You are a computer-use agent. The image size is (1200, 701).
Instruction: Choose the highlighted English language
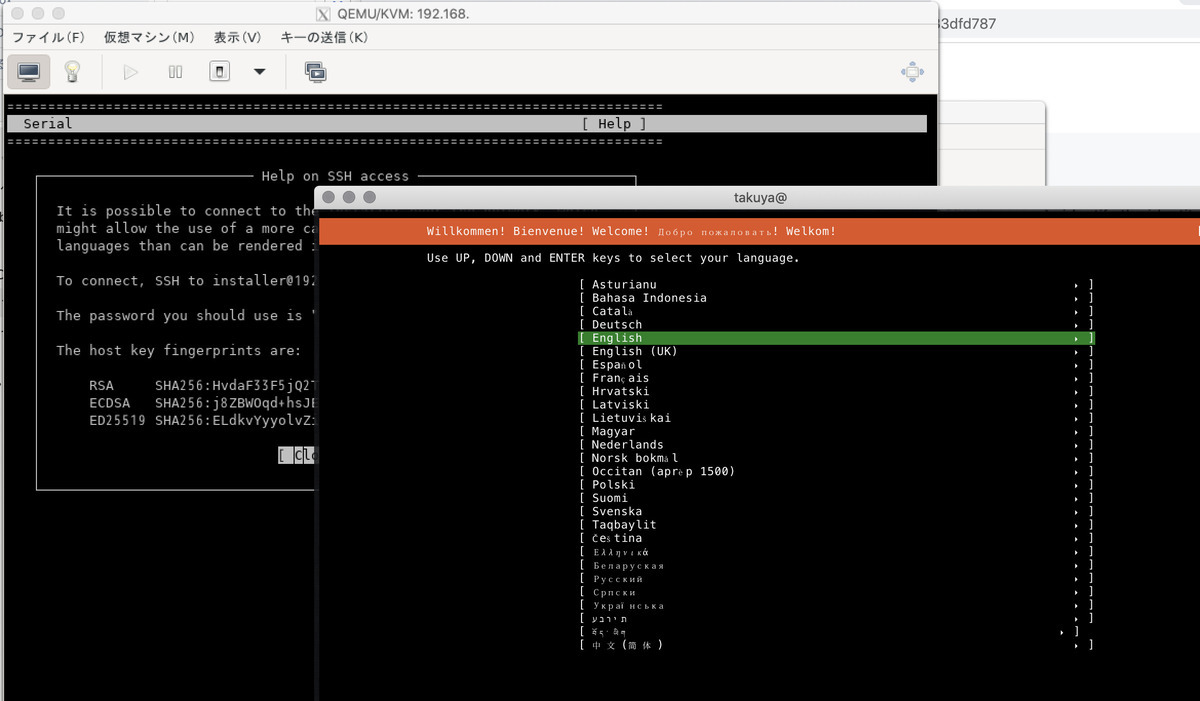pos(836,338)
